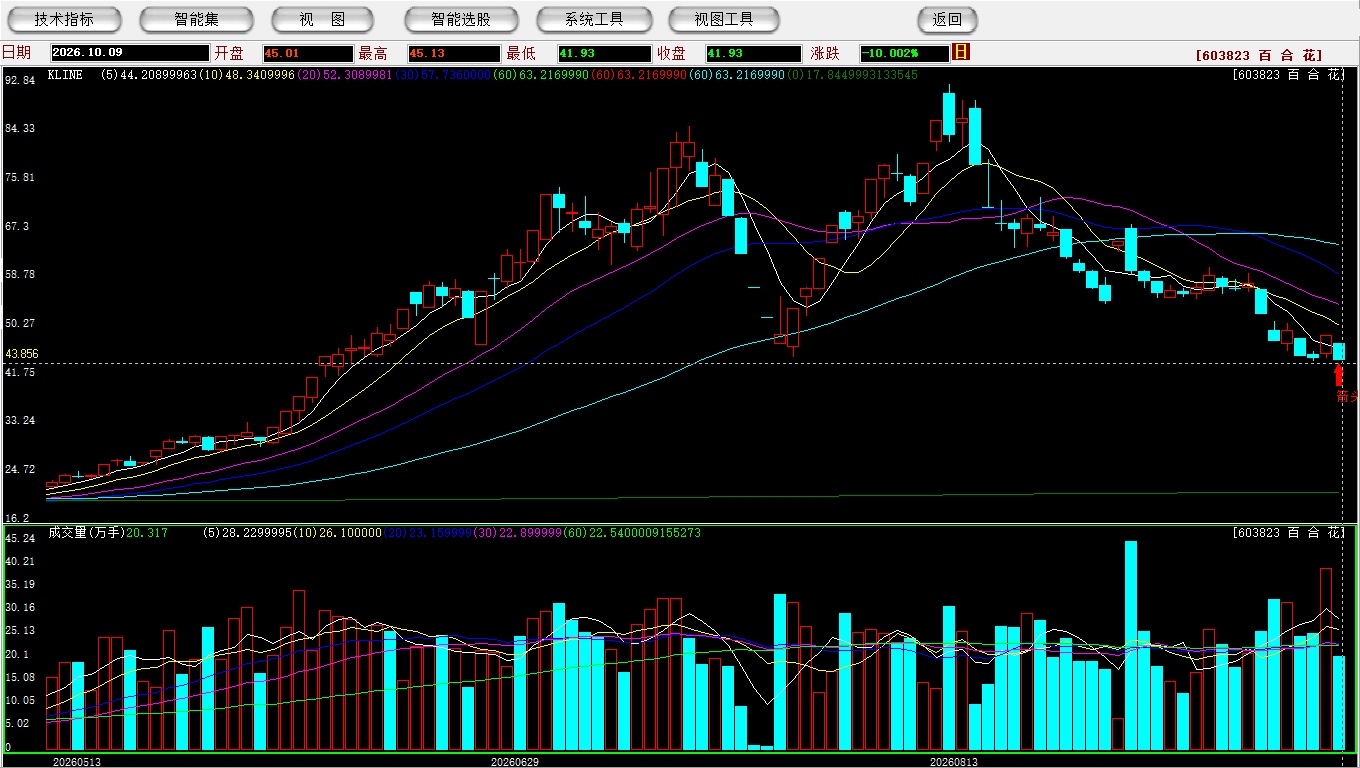Click the tallest cyan volume bar

click(x=1131, y=645)
